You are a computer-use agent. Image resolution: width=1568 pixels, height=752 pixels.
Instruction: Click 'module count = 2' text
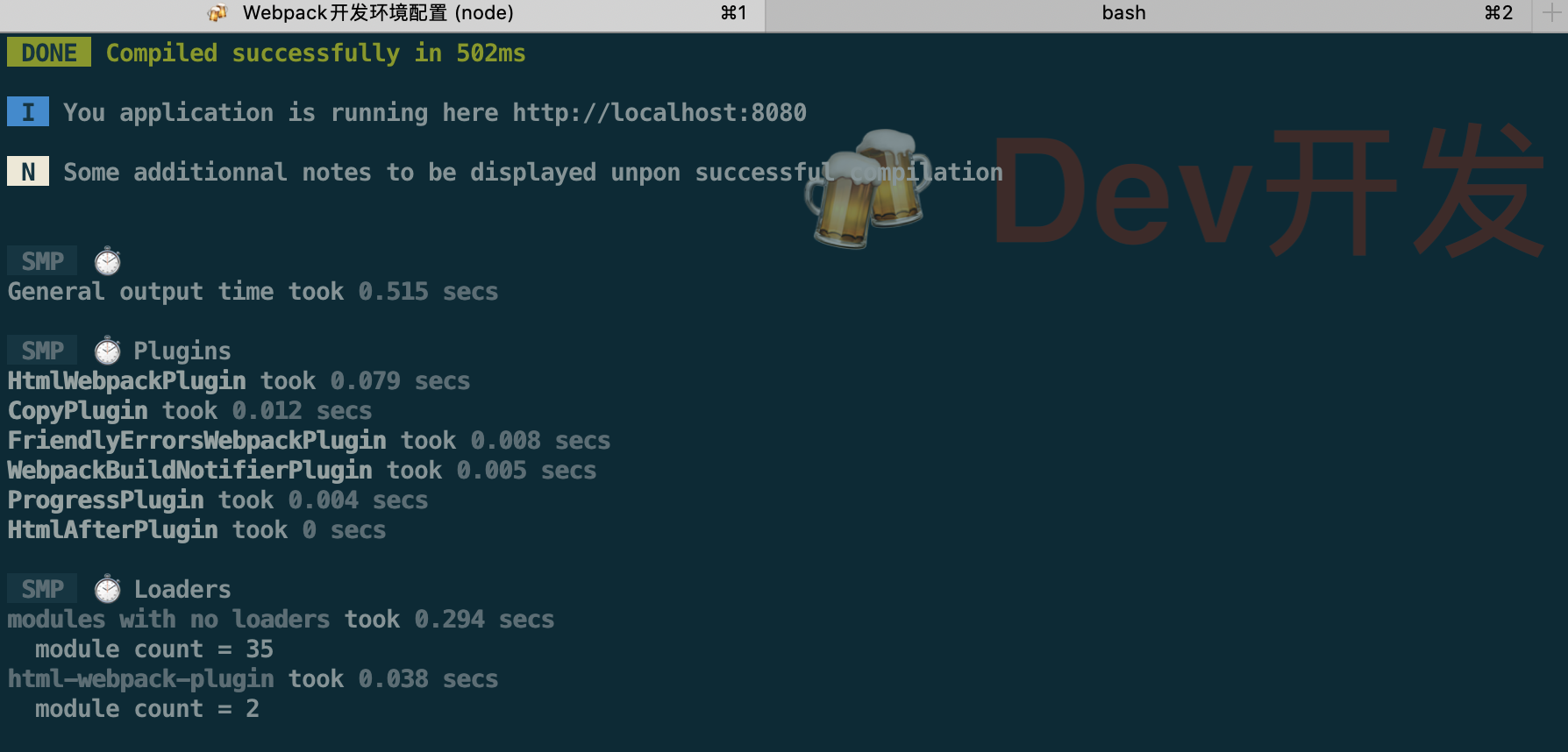[147, 708]
